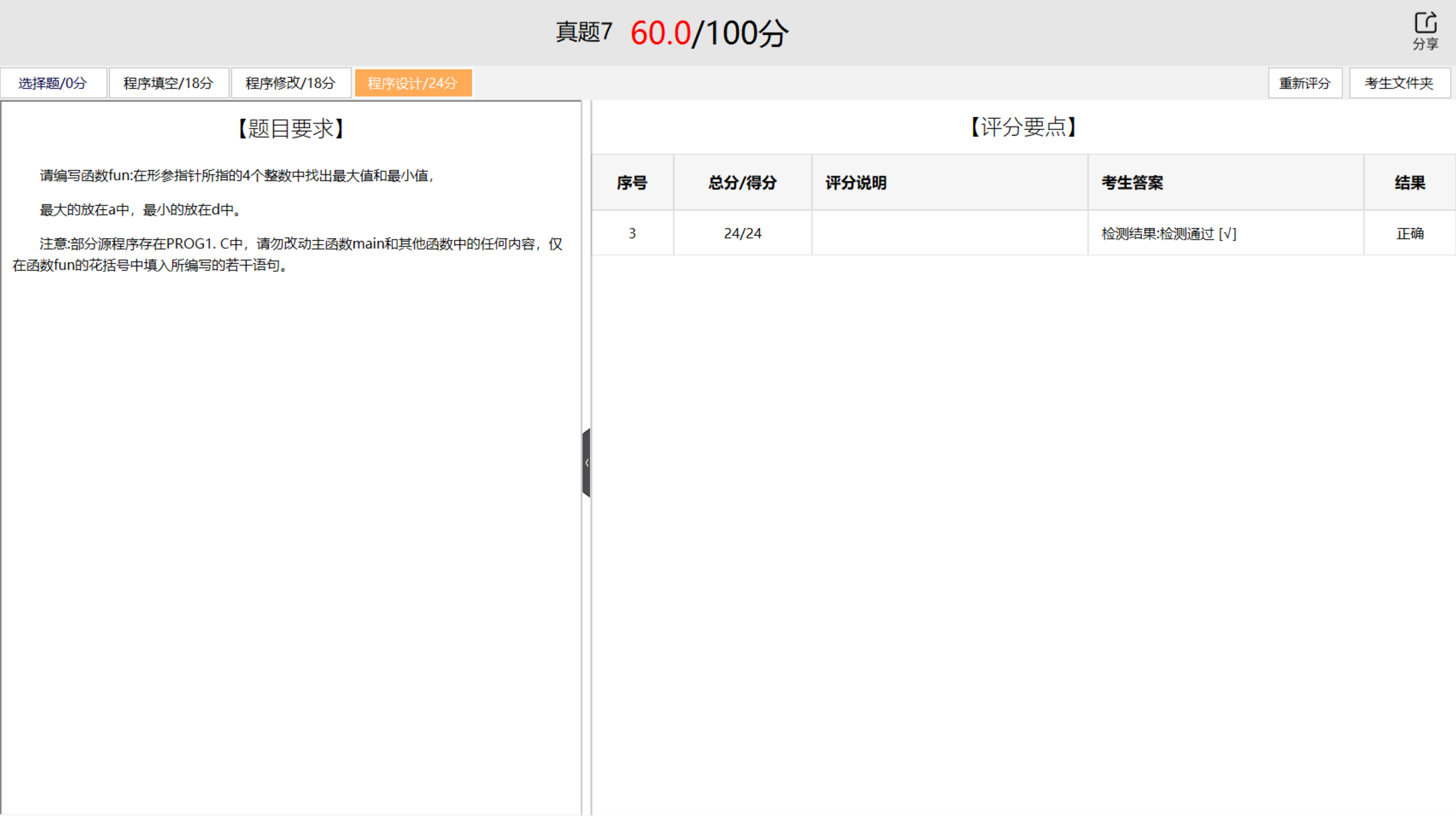Click the 结果 column header
1456x816 pixels.
tap(1410, 183)
